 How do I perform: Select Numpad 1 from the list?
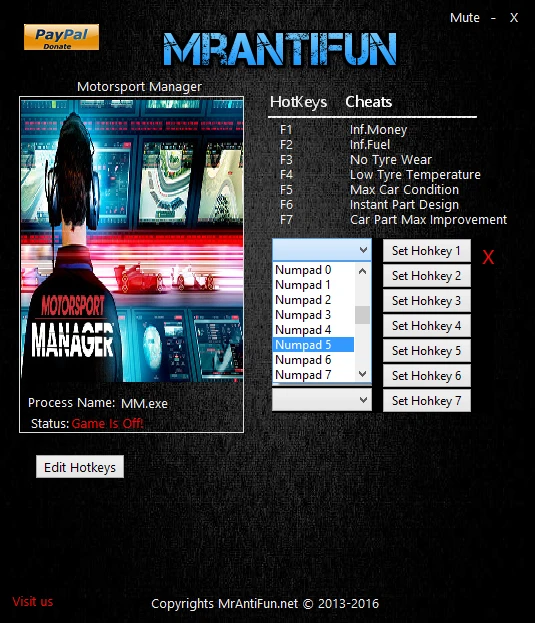tap(313, 285)
